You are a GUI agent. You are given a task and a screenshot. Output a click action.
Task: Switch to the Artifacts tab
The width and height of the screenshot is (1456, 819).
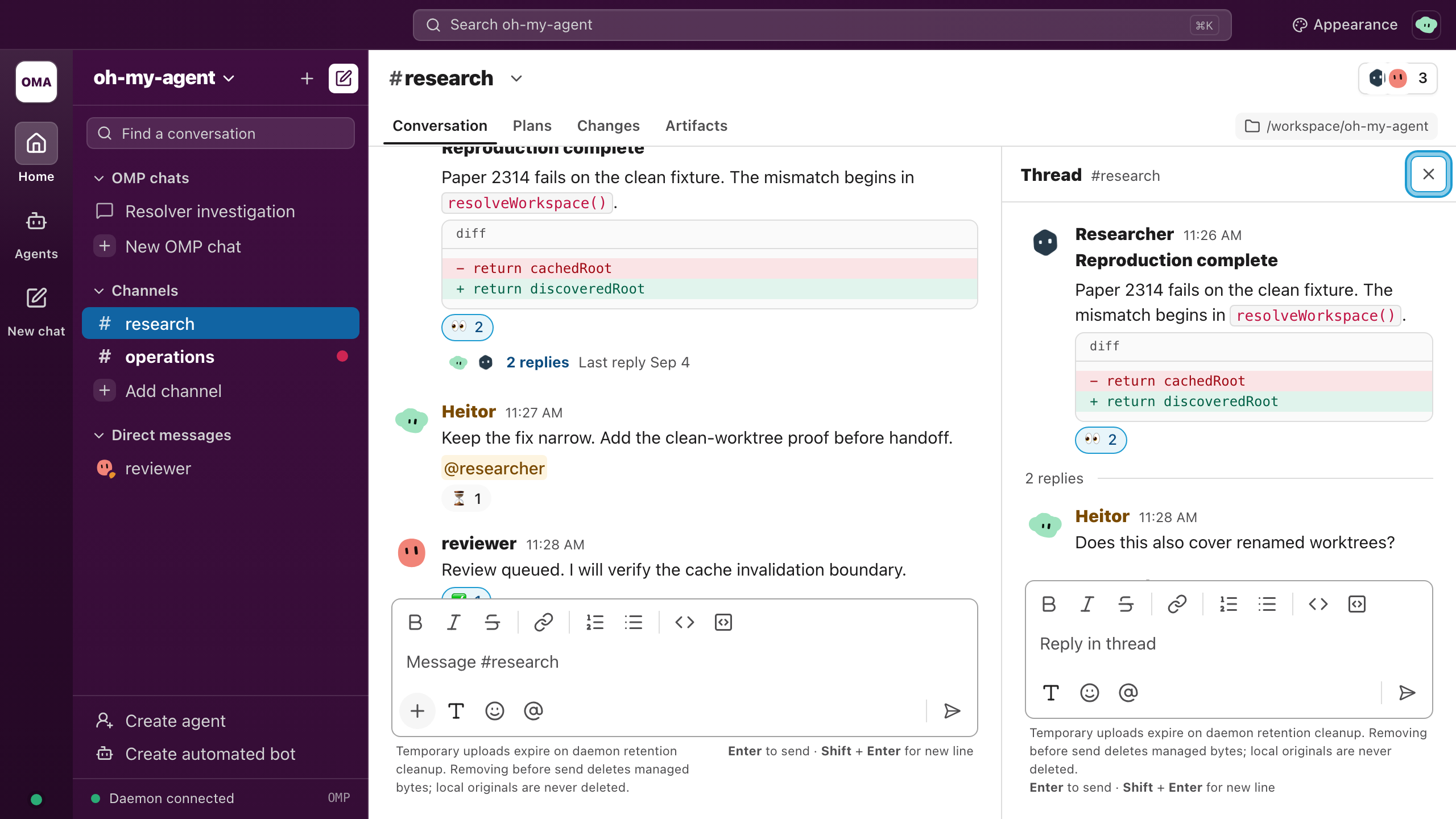tap(697, 126)
